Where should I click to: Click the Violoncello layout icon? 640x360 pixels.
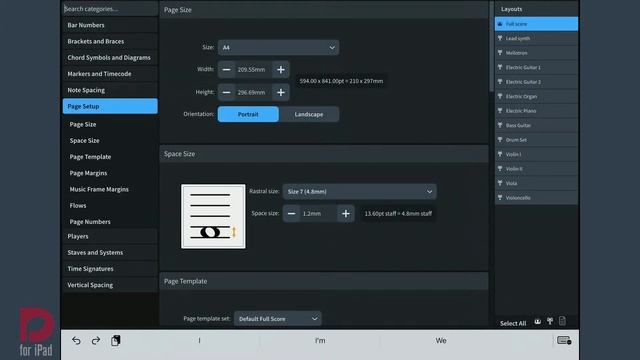500,198
